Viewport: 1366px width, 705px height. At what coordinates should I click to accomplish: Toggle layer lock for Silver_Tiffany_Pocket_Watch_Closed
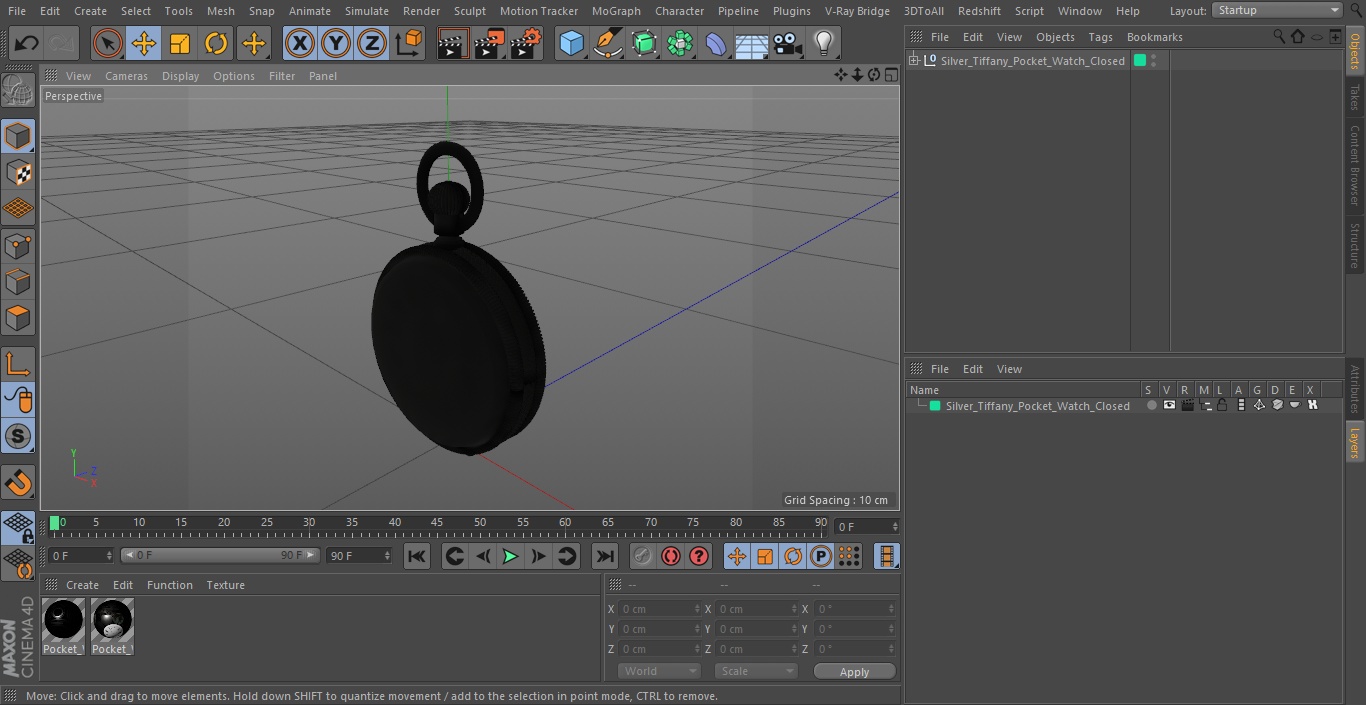point(1223,405)
